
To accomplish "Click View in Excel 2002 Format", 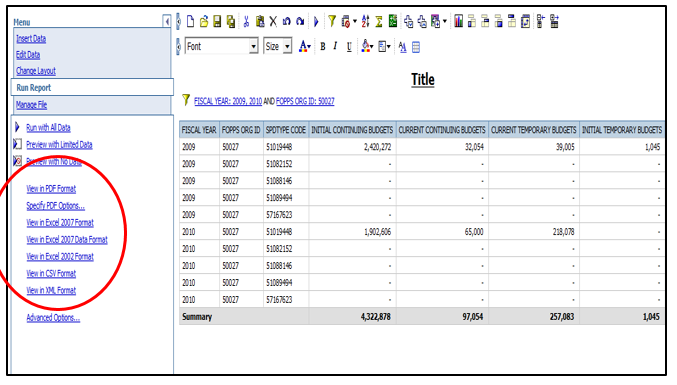I will [60, 256].
